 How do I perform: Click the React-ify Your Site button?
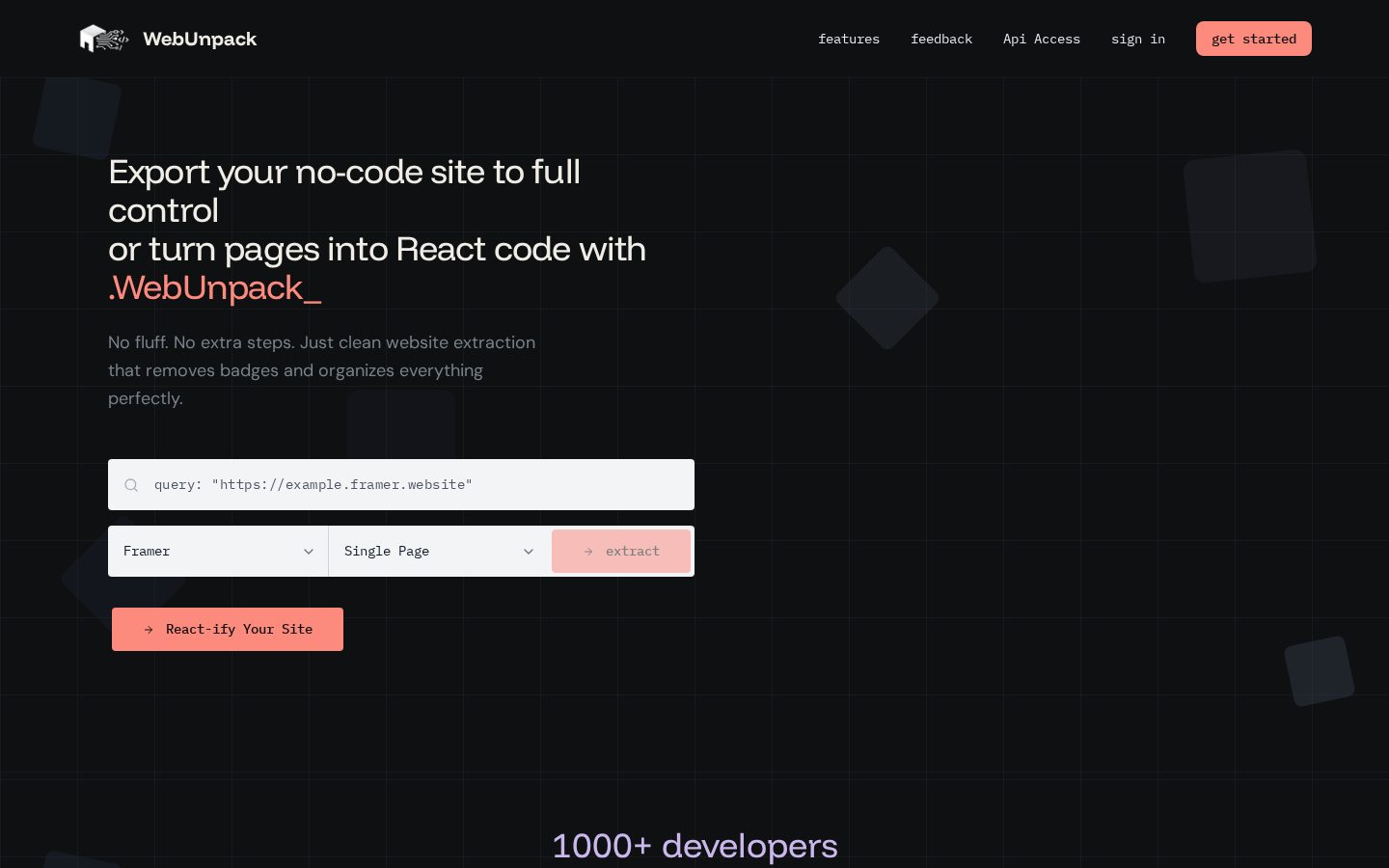tap(228, 629)
